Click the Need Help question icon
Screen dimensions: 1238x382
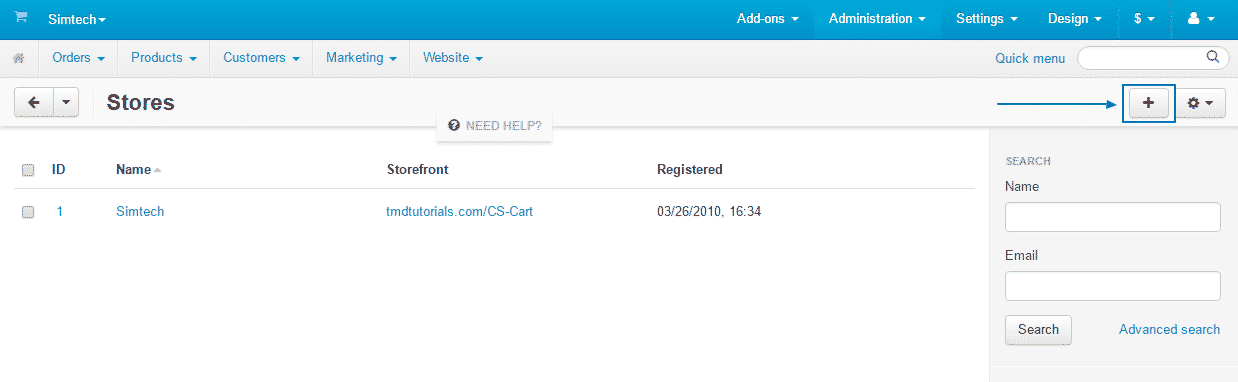pyautogui.click(x=454, y=126)
